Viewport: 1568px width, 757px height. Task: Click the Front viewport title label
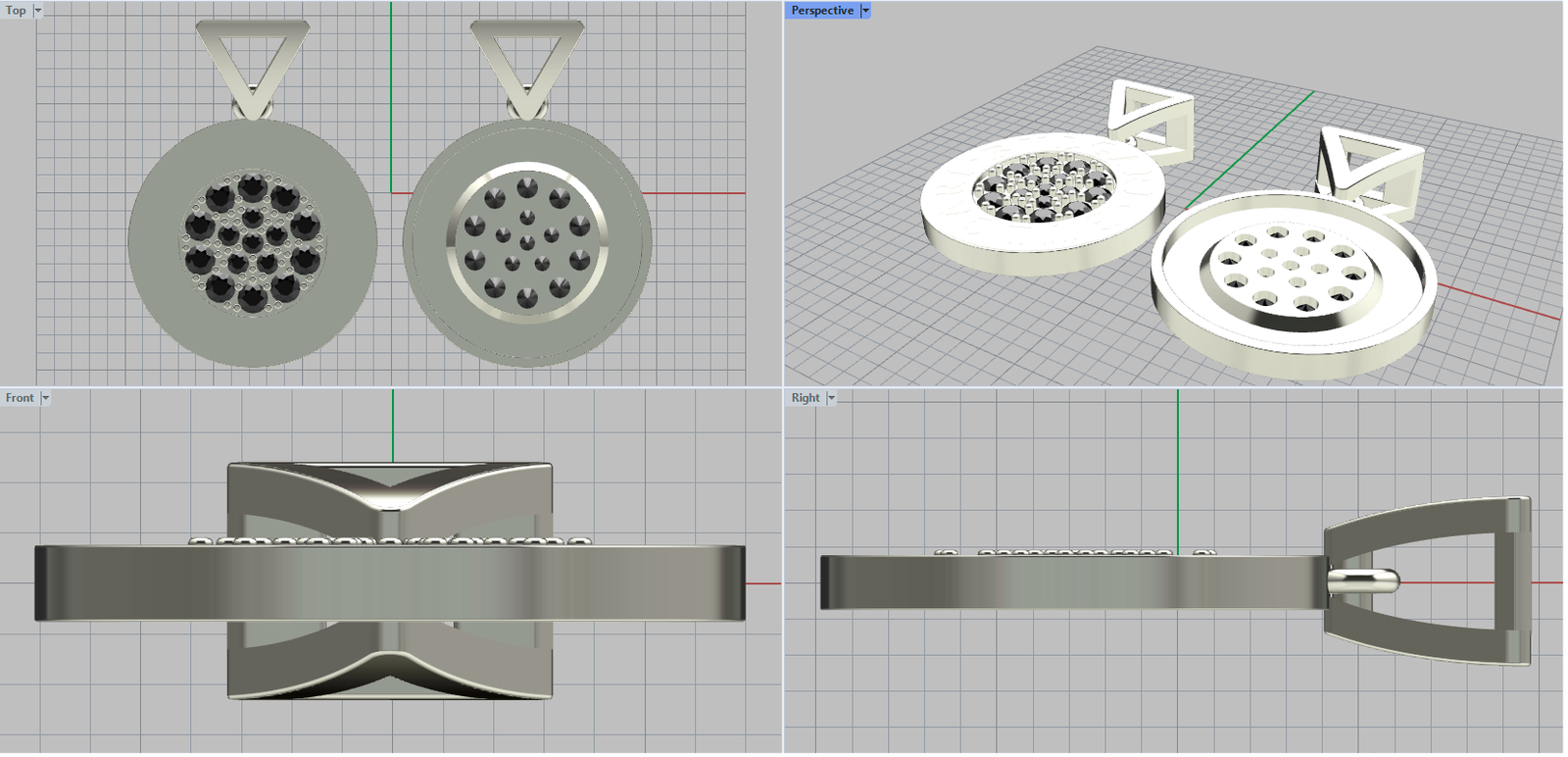[x=20, y=398]
